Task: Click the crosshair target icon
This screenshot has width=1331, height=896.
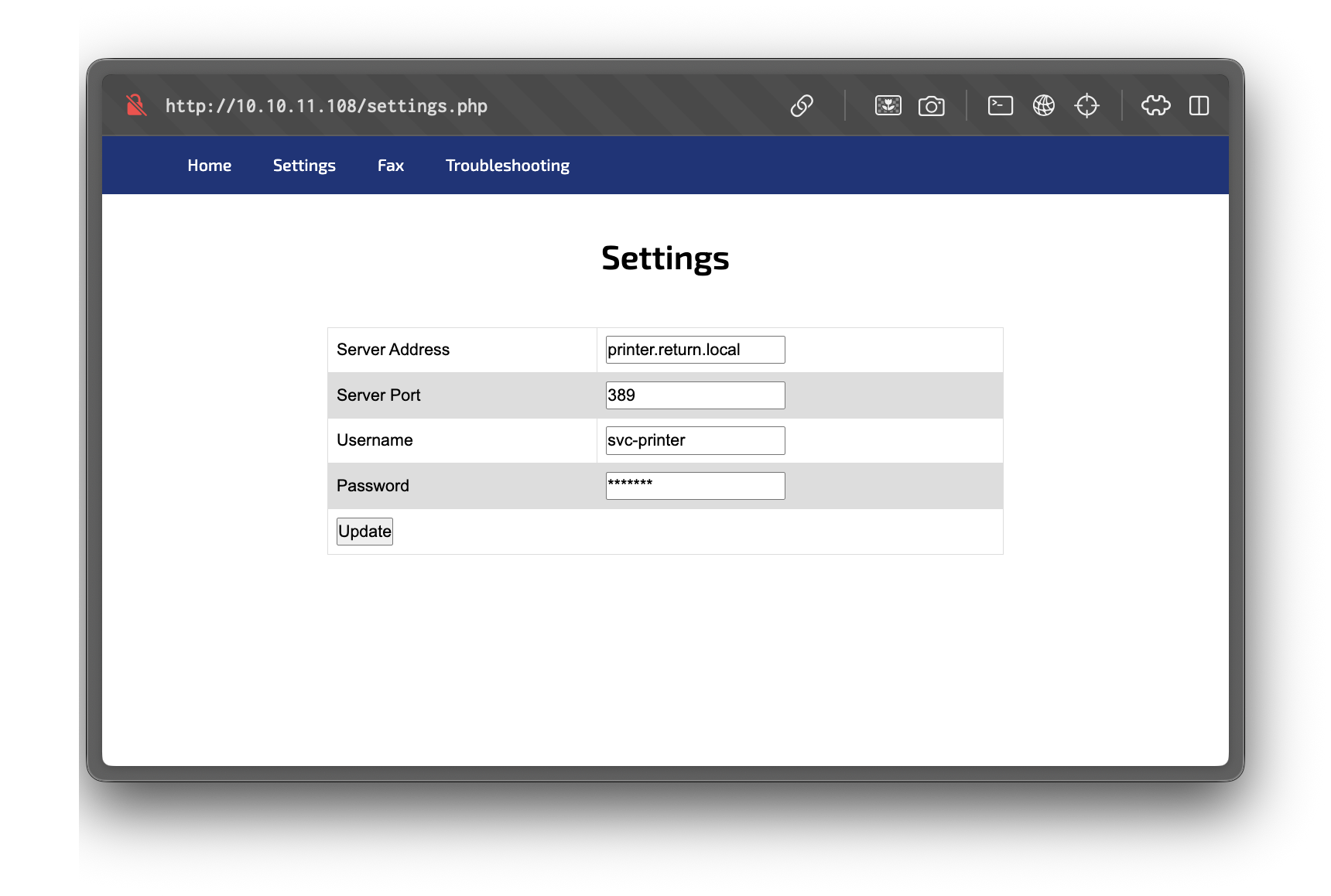Action: 1087,105
